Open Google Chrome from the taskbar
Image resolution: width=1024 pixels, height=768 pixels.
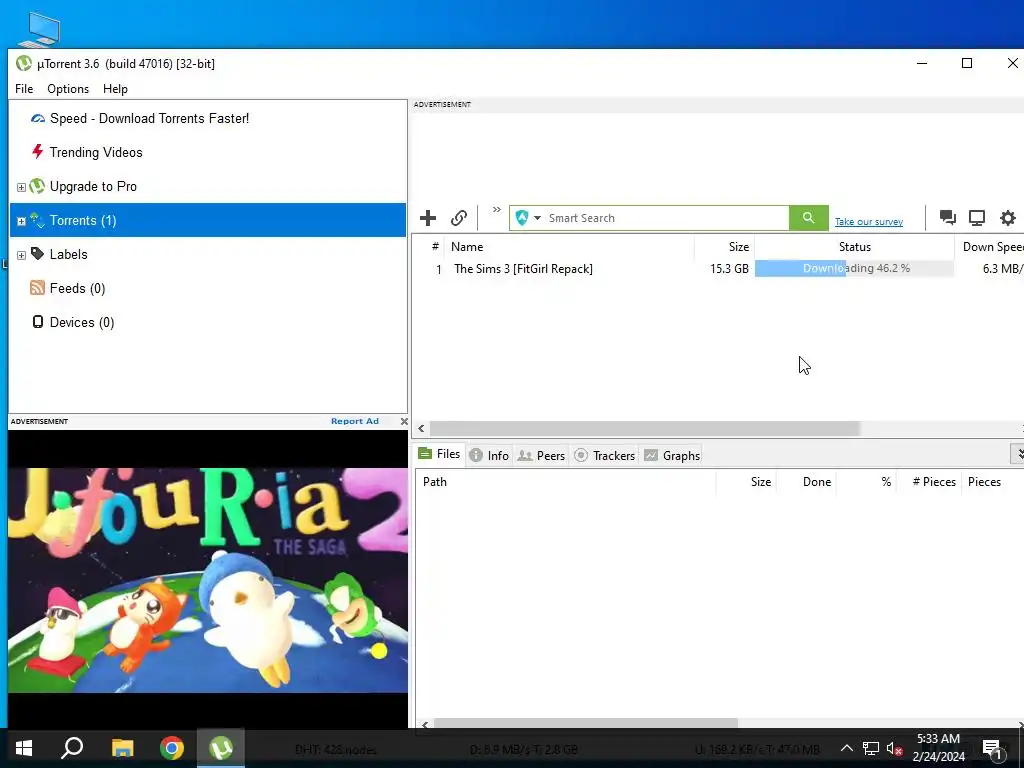click(172, 748)
